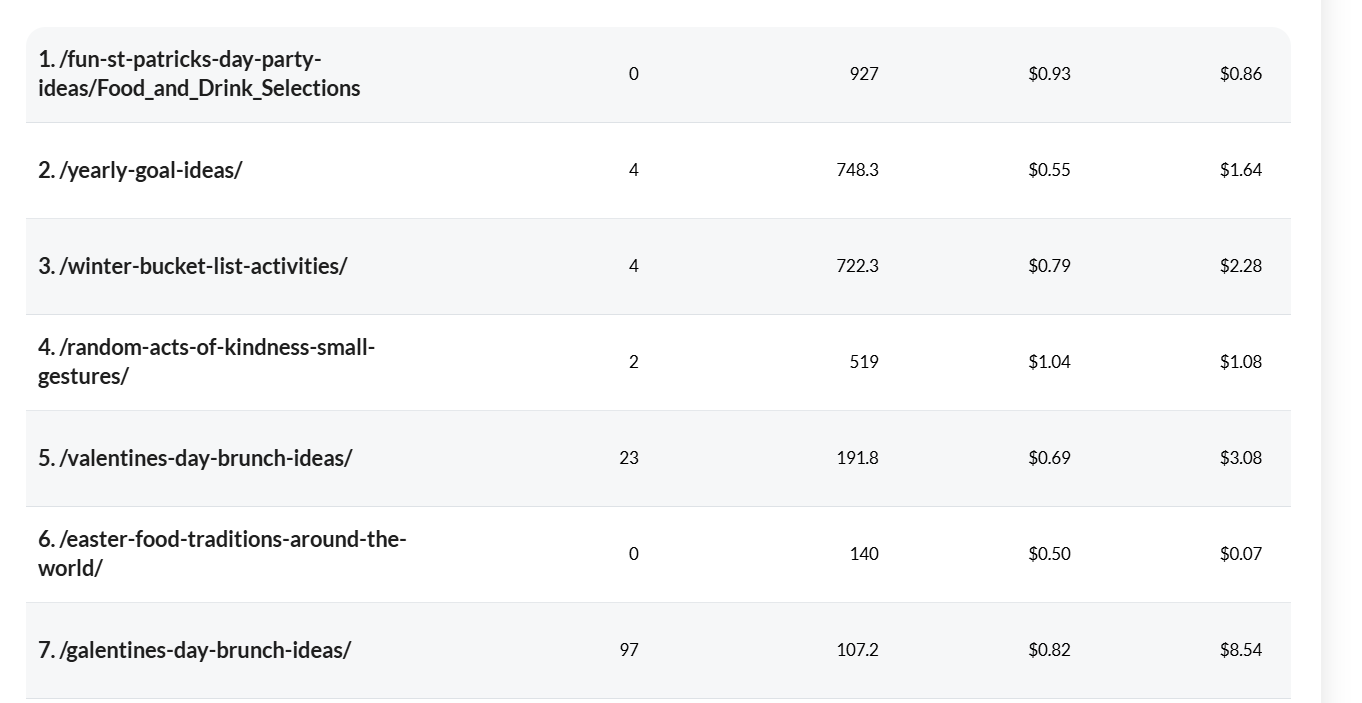1362x703 pixels.
Task: Click the 927 value in the first row
Action: 863,74
